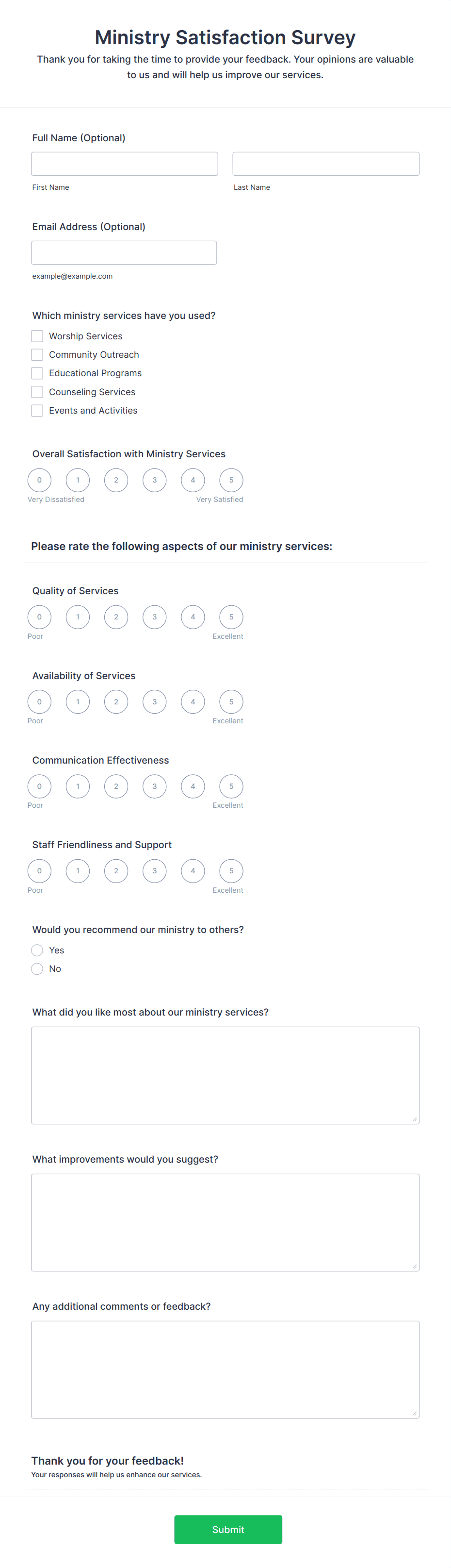Rate Staff Friendliness and Support as 5
The width and height of the screenshot is (451, 1568).
[x=231, y=870]
